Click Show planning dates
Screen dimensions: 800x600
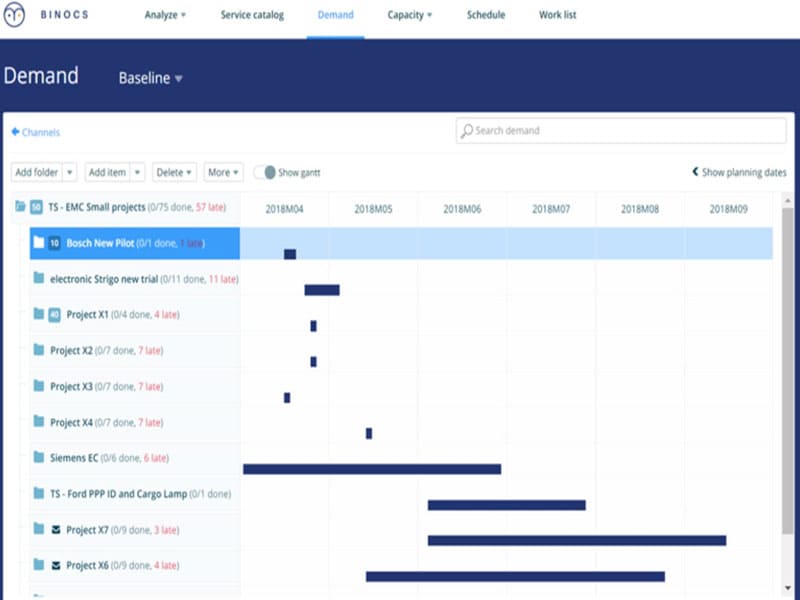(x=739, y=172)
